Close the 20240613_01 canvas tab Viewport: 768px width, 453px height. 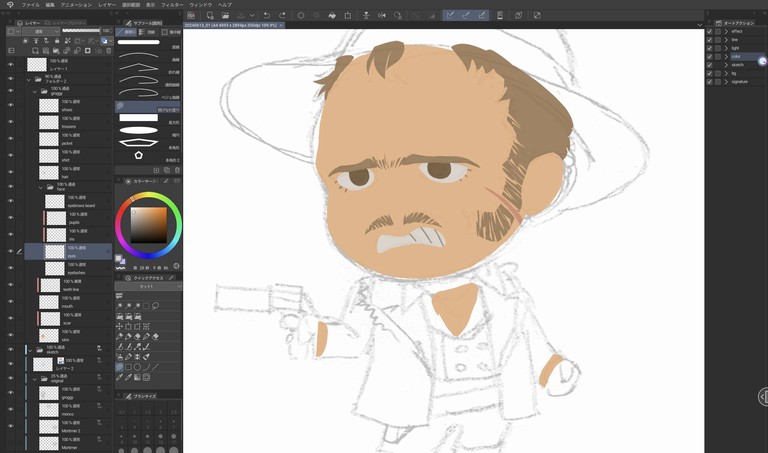281,25
